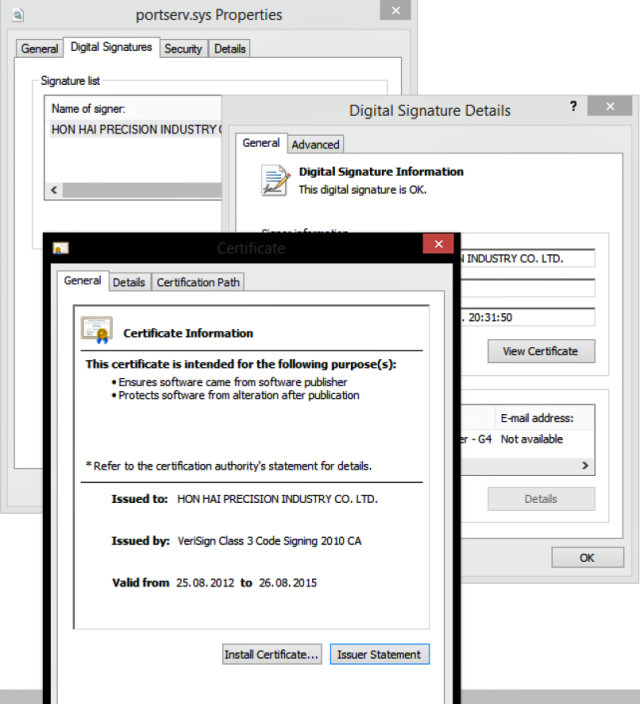Viewport: 640px width, 704px height.
Task: Close the Digital Signature Details dialog
Action: [610, 106]
